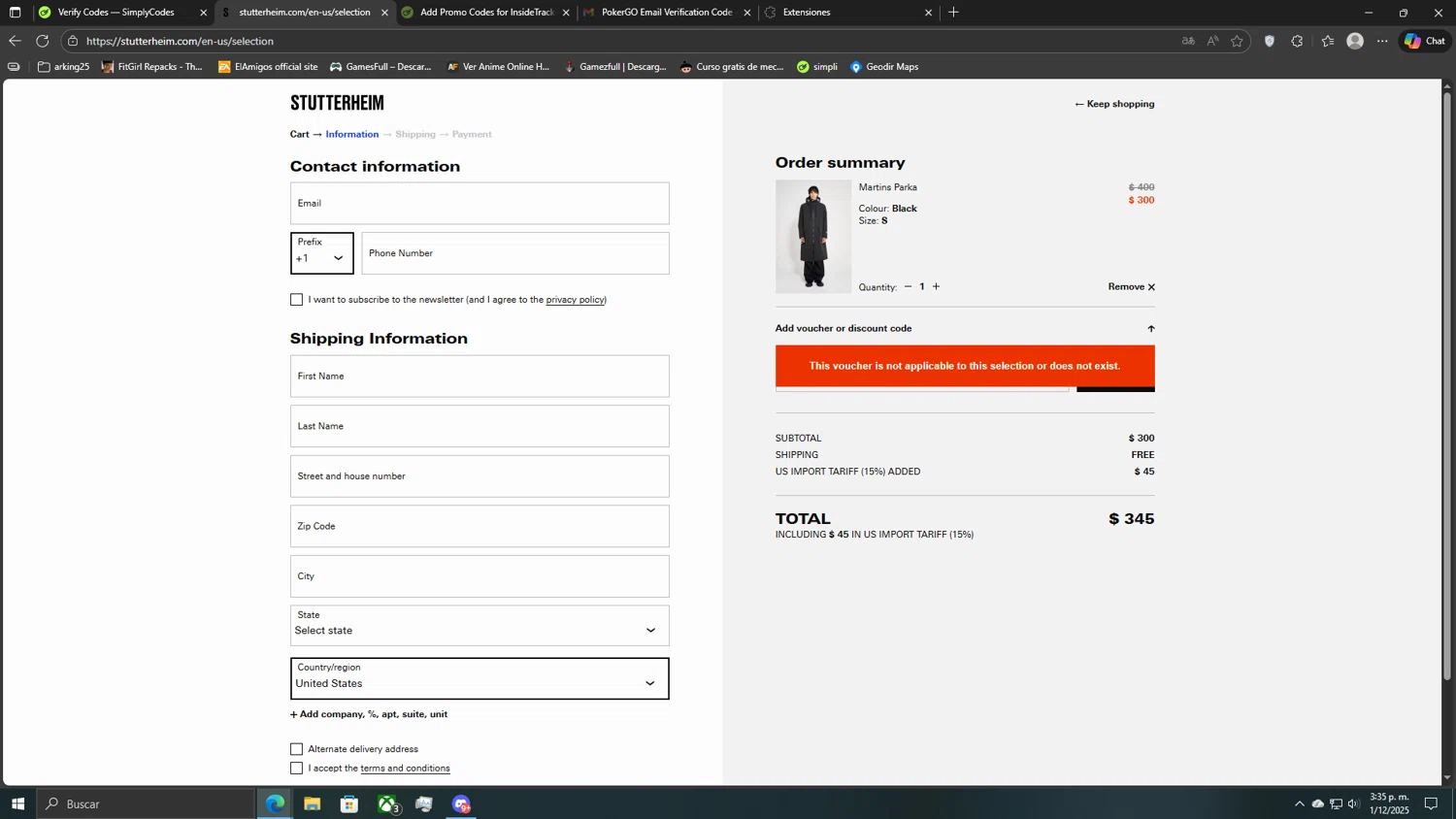Image resolution: width=1456 pixels, height=819 pixels.
Task: Click Keep shopping link
Action: tap(1114, 104)
